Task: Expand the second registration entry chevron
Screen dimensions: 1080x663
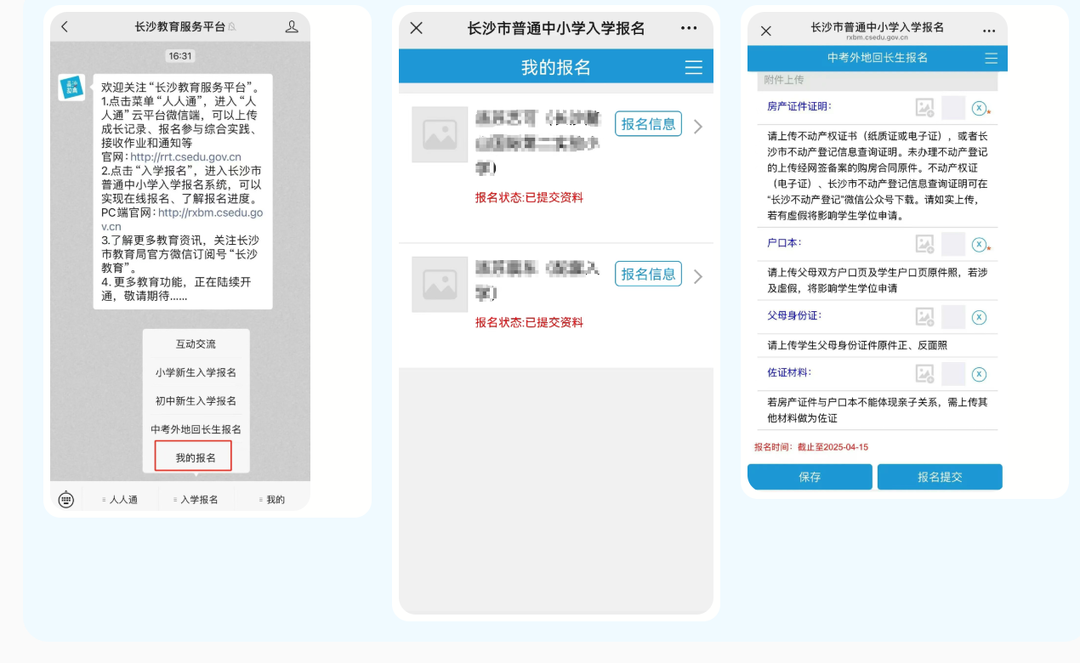Action: click(x=698, y=276)
